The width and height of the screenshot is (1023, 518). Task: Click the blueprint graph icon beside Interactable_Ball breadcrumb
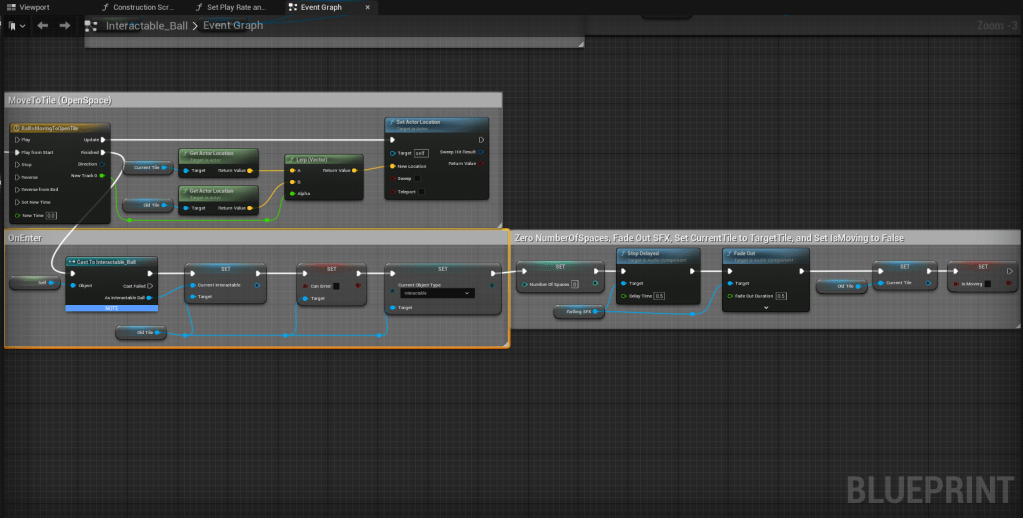tap(91, 25)
